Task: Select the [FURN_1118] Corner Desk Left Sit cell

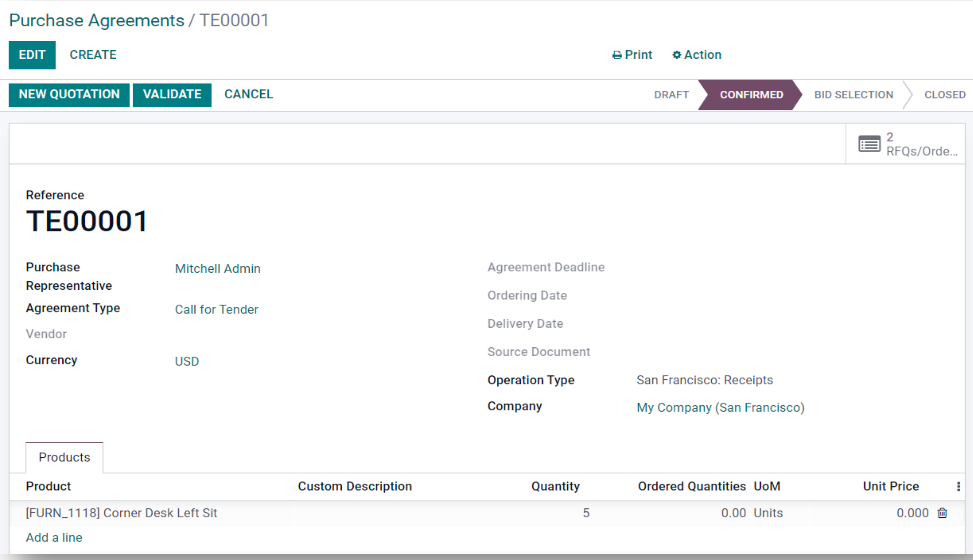Action: pyautogui.click(x=121, y=513)
